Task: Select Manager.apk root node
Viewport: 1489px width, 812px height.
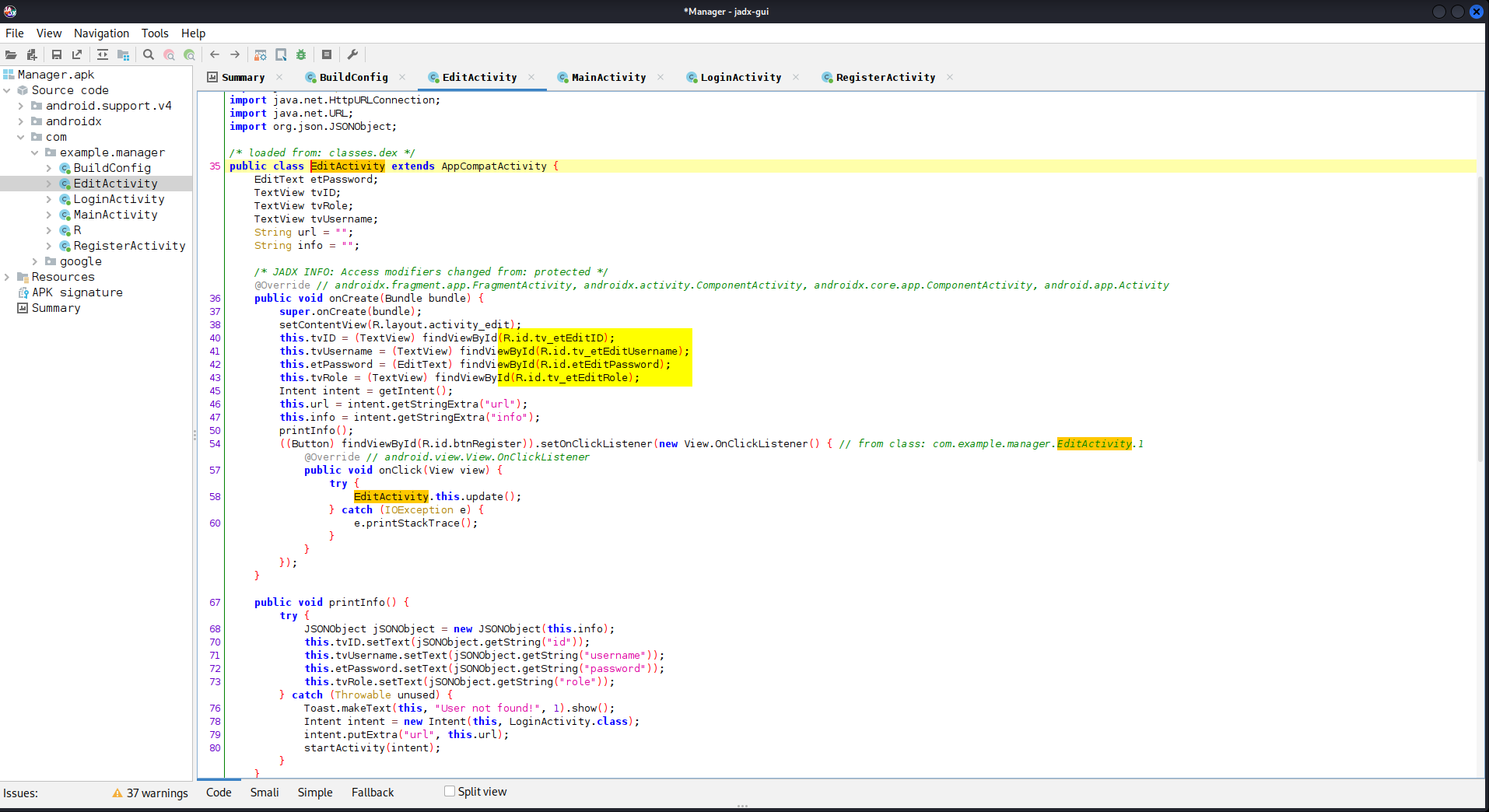Action: (x=55, y=75)
